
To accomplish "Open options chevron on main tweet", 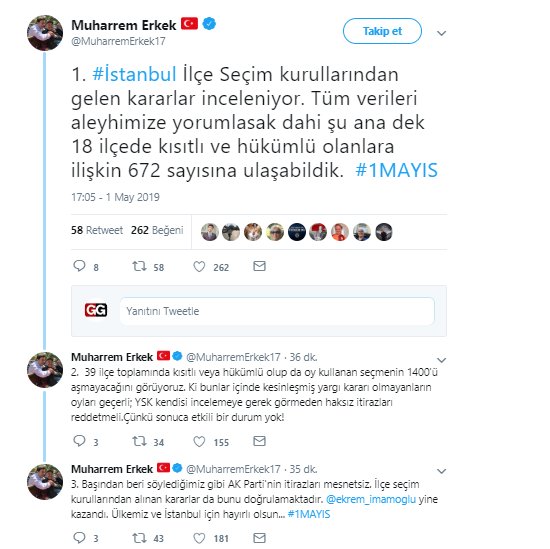I will tap(441, 33).
